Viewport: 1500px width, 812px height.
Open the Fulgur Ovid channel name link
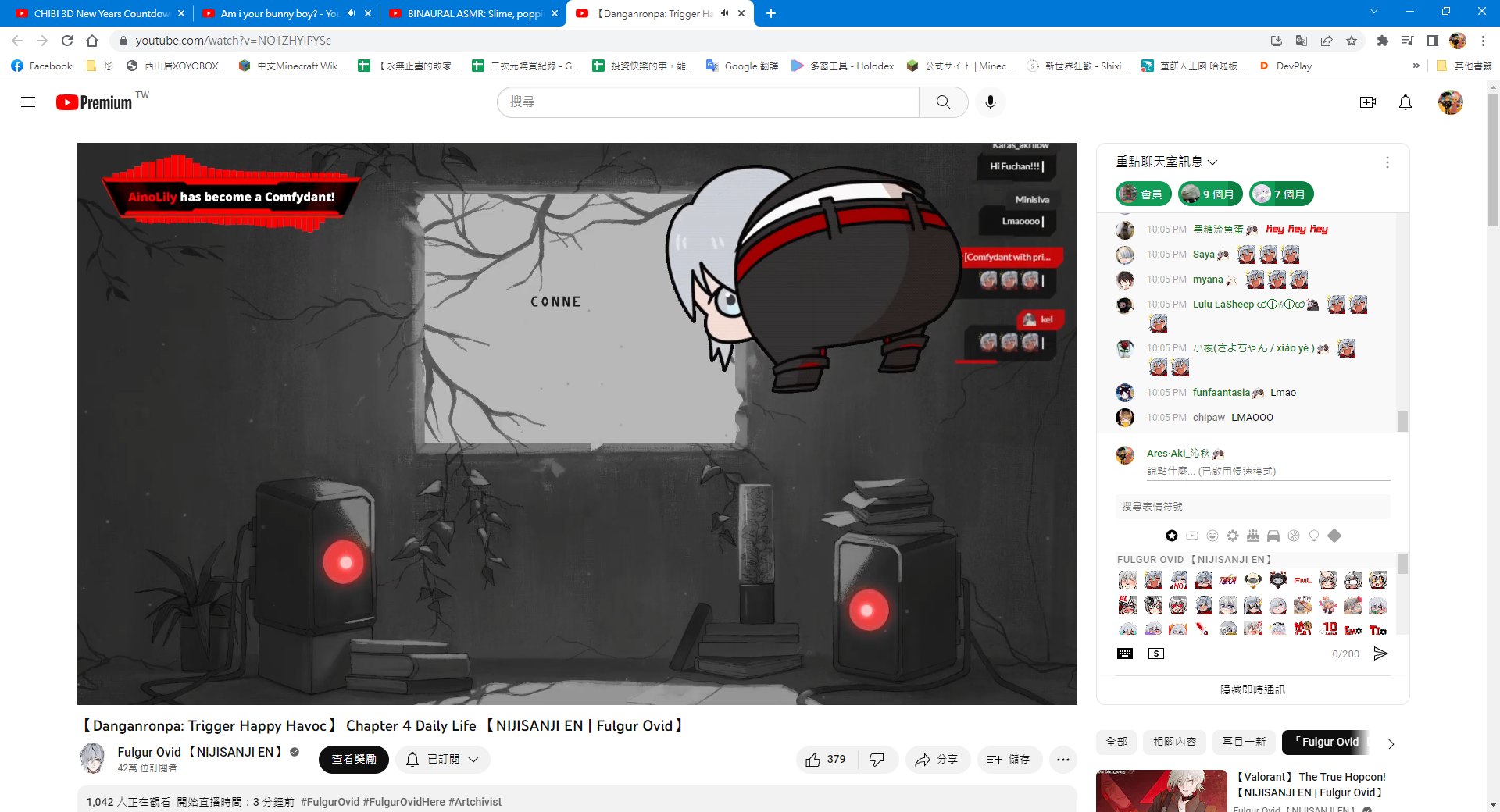click(199, 752)
